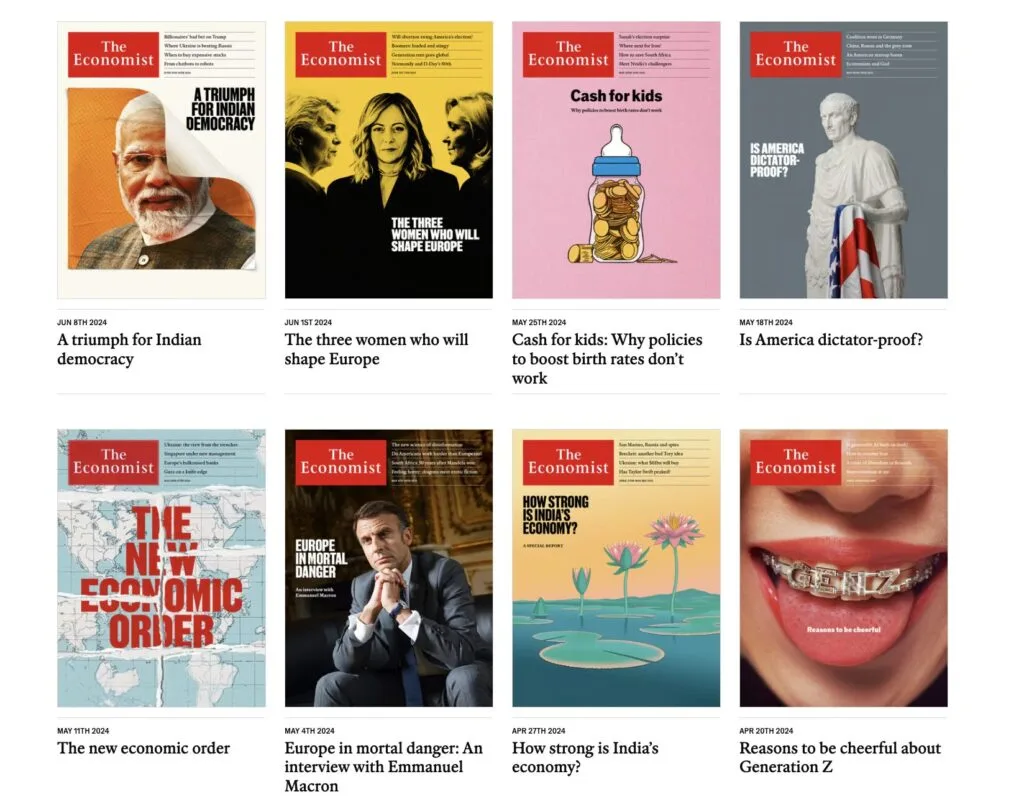Click 'Europe in mortal danger' headline link
Image resolution: width=1024 pixels, height=802 pixels.
pos(383,767)
